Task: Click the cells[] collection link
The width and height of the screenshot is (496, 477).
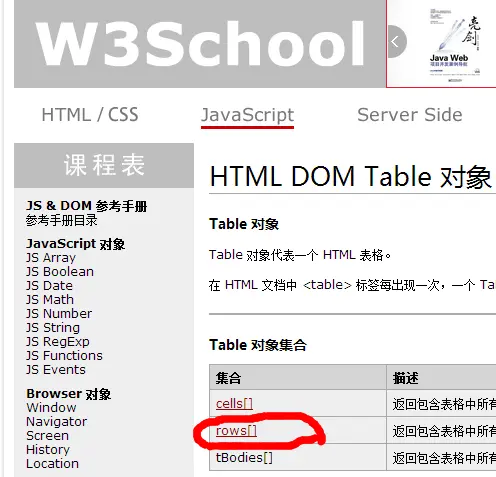Action: [x=234, y=404]
